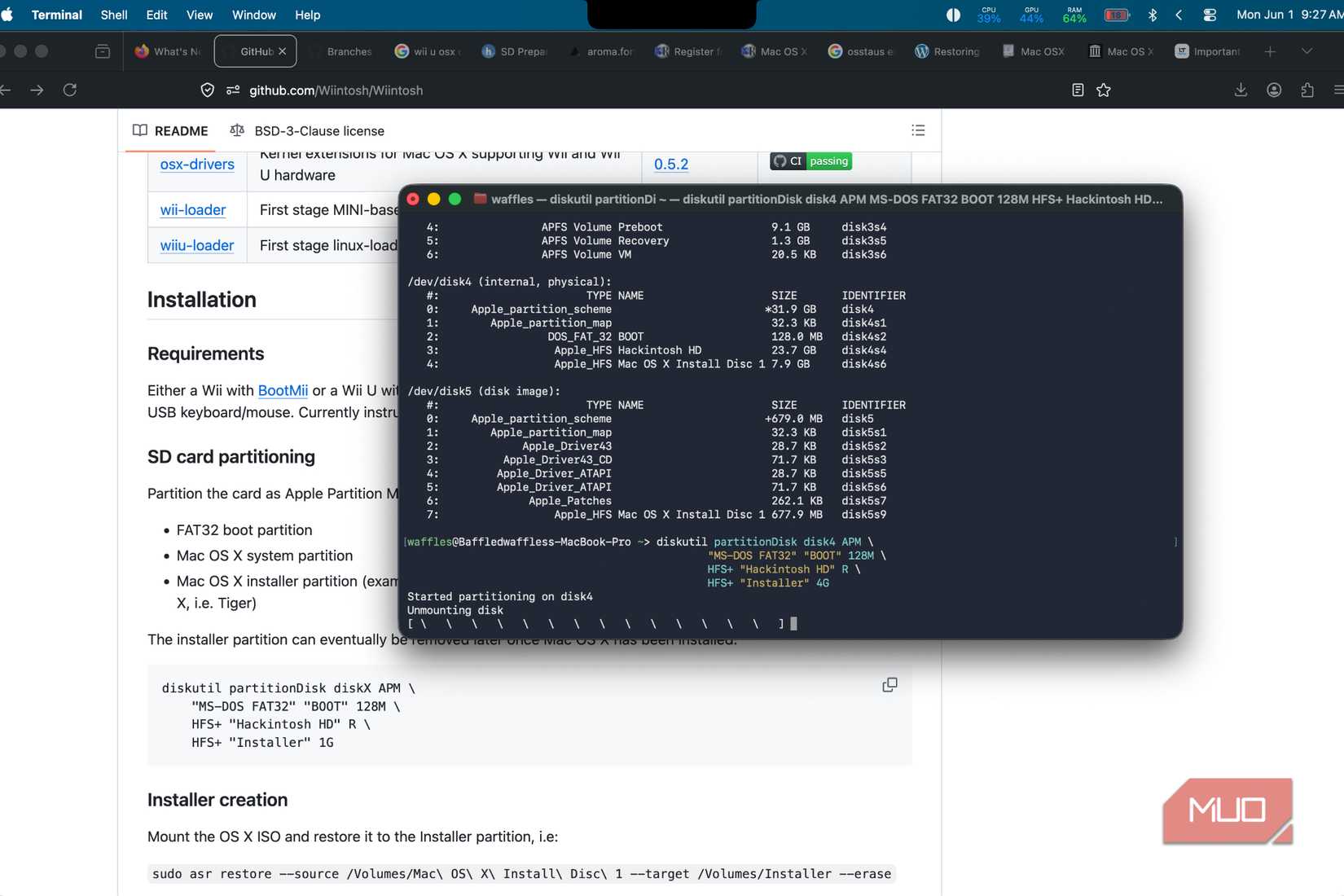Switch to the Register browser tab
The height and width of the screenshot is (896, 1344).
(688, 51)
